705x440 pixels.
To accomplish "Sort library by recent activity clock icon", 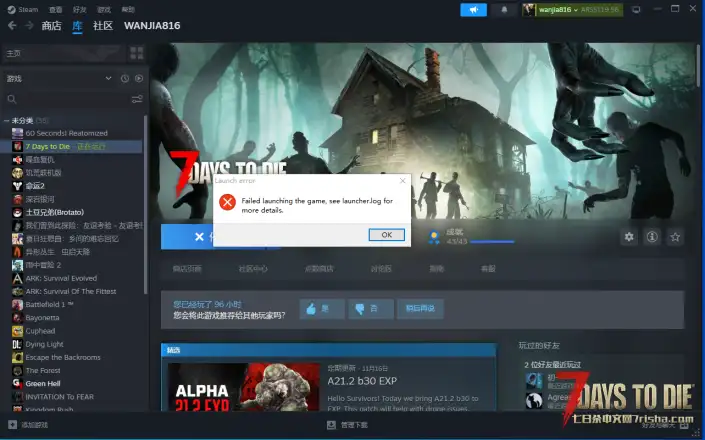I will coord(125,78).
